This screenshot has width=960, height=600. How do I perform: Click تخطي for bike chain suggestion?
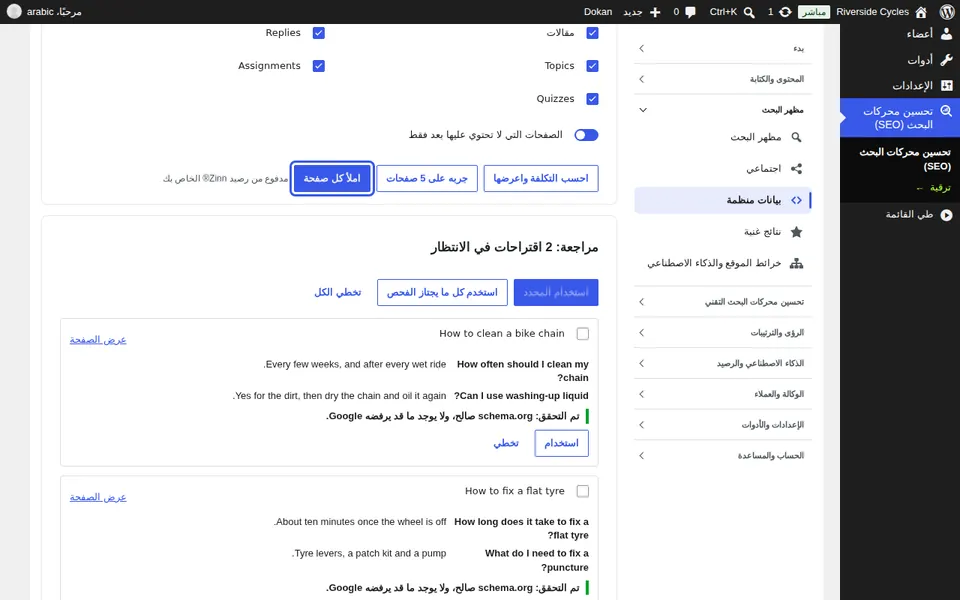(x=506, y=443)
